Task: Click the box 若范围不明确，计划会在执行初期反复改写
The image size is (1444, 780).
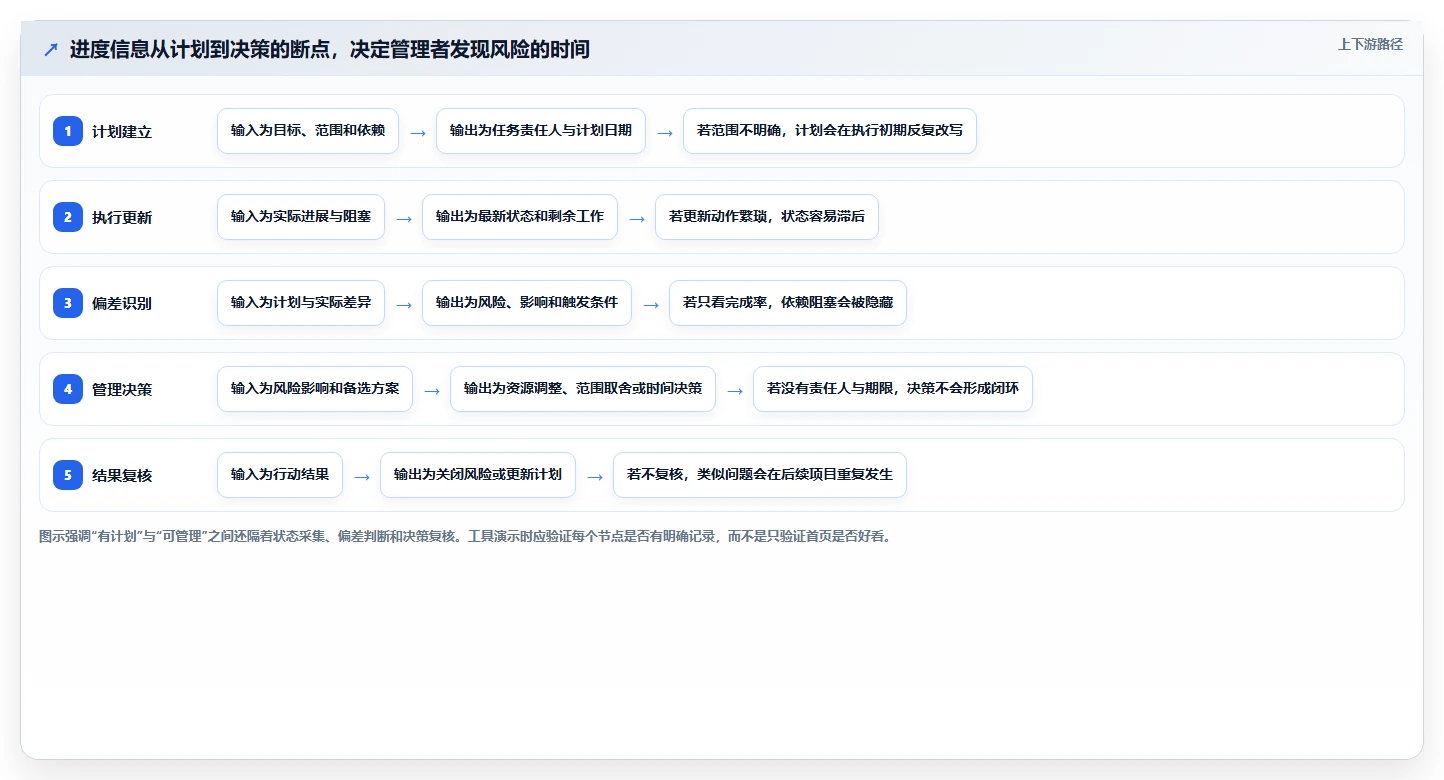Action: [830, 131]
